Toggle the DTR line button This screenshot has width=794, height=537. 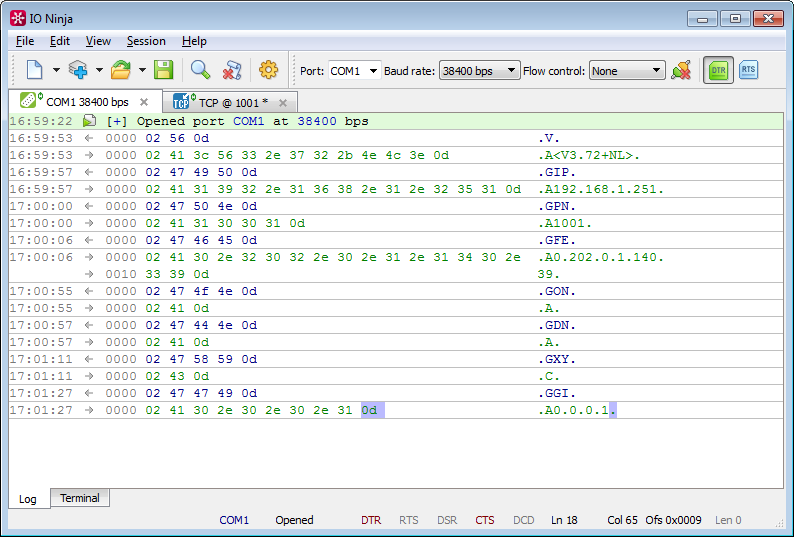pos(718,70)
